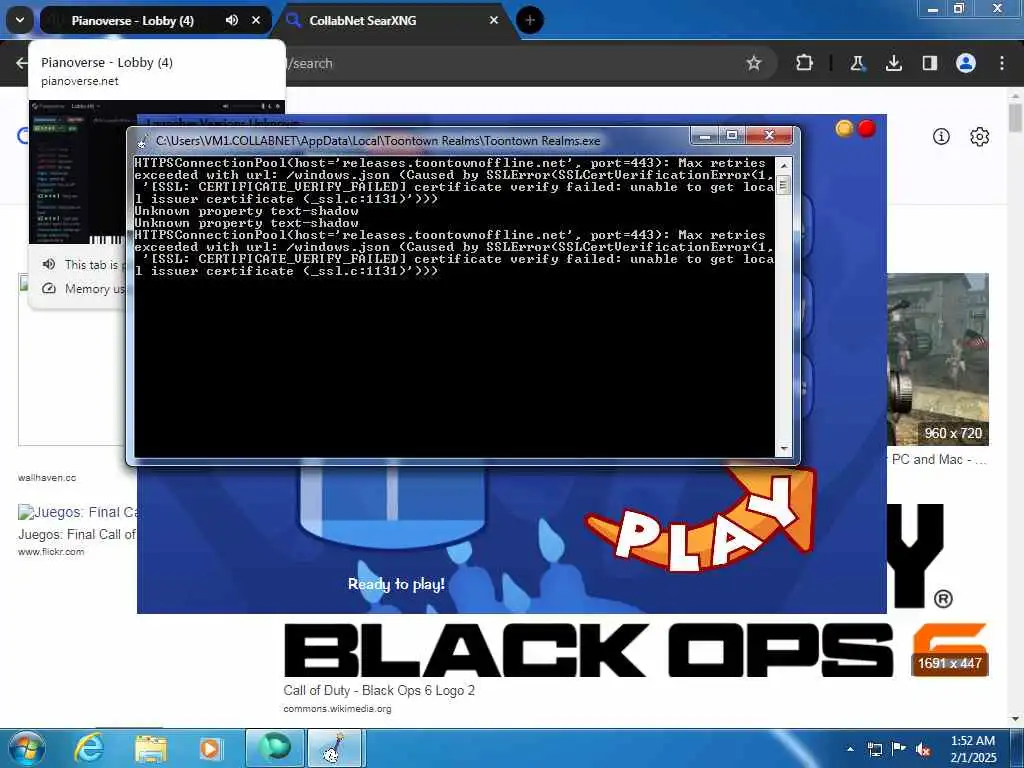Show hidden system tray icons arrow
The width and height of the screenshot is (1024, 768).
click(850, 749)
